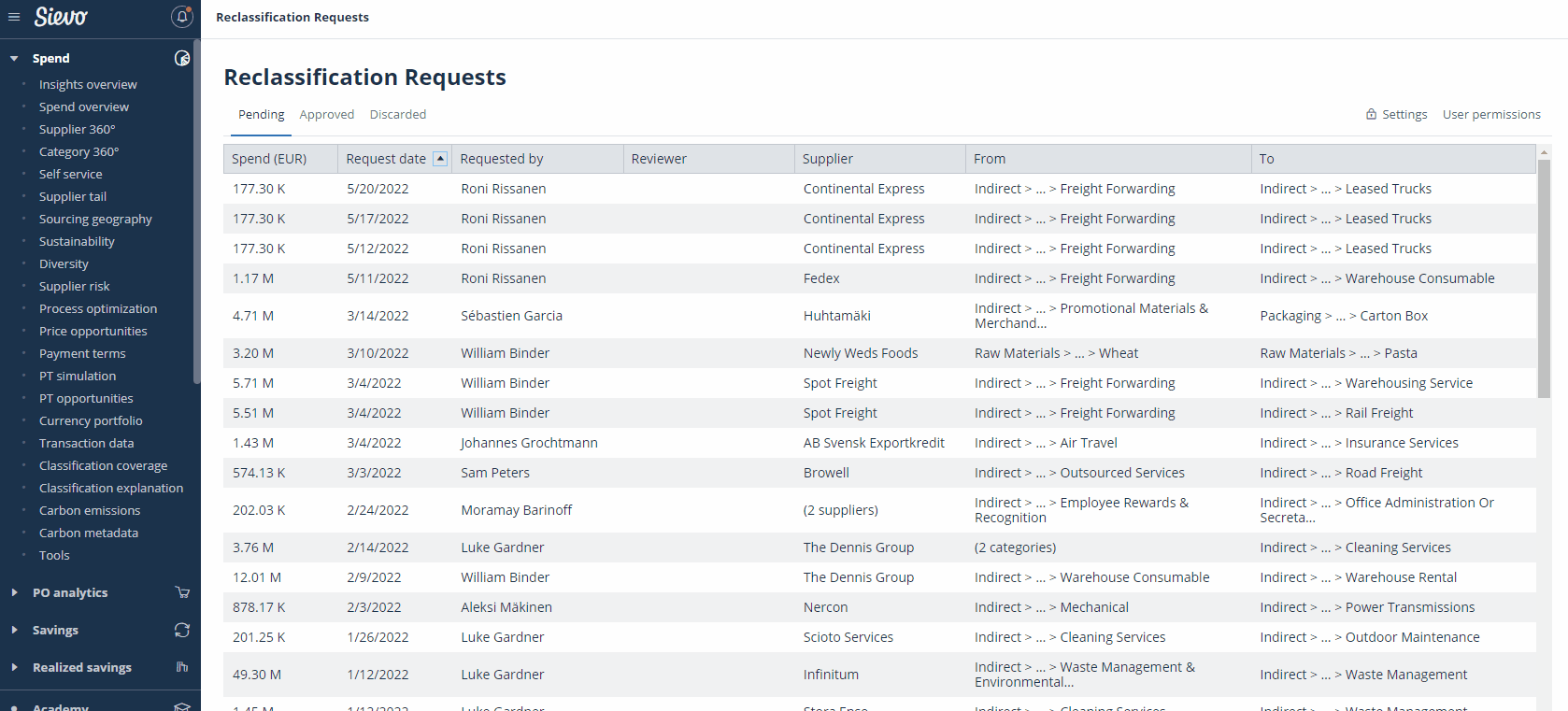Viewport: 1568px width, 711px height.
Task: Click the Sievo logo
Action: [61, 17]
